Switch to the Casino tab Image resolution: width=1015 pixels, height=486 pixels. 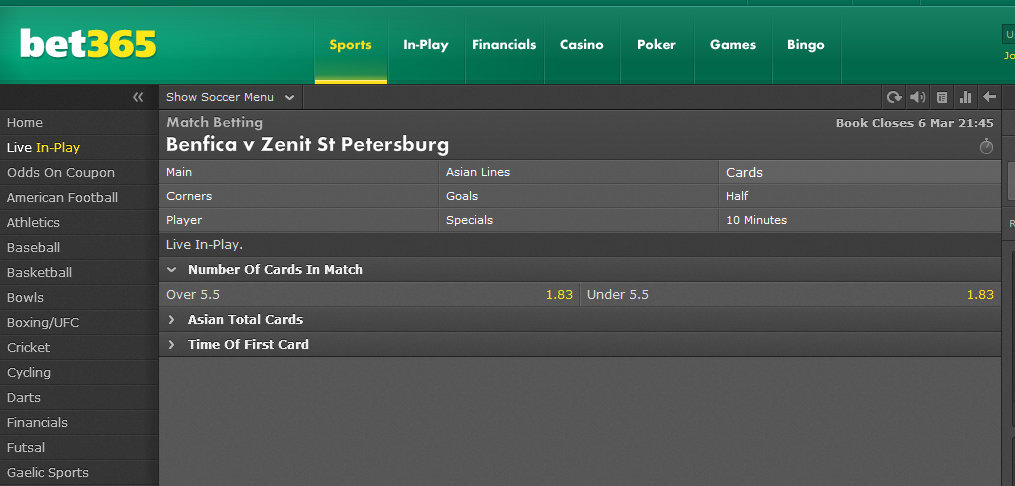coord(581,45)
